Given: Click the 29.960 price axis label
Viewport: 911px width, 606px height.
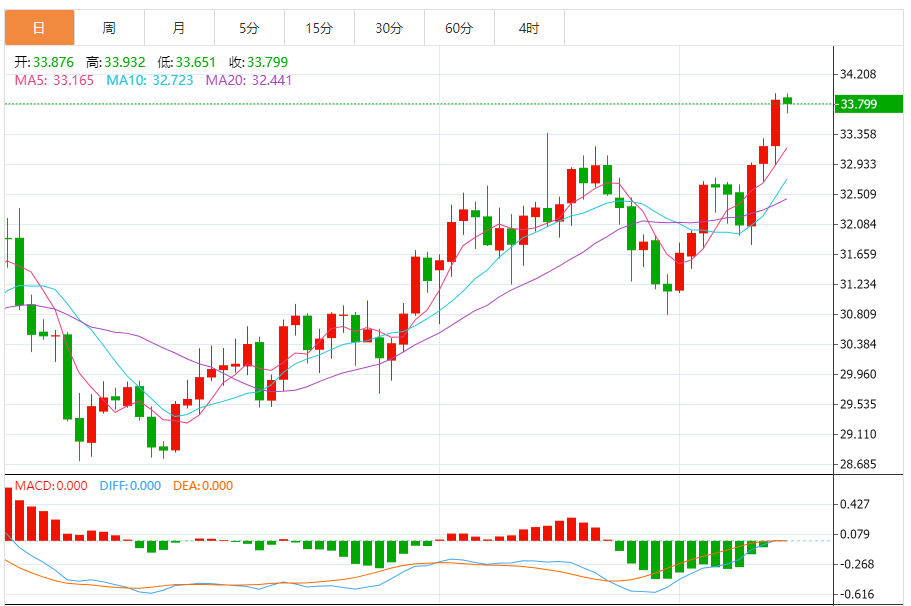Looking at the screenshot, I should (x=858, y=374).
